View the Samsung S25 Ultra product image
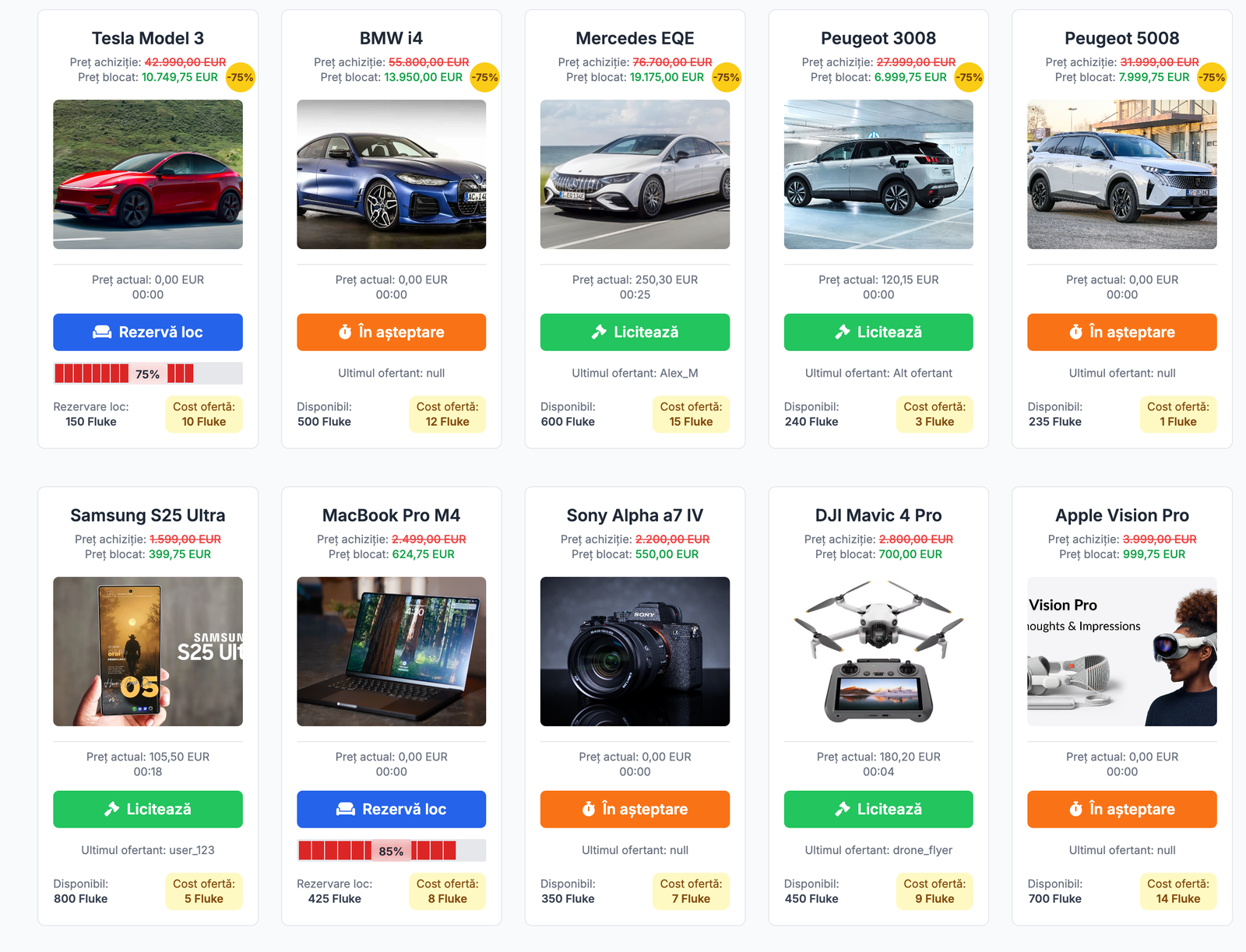Screen dimensions: 1246x952 coord(148,652)
